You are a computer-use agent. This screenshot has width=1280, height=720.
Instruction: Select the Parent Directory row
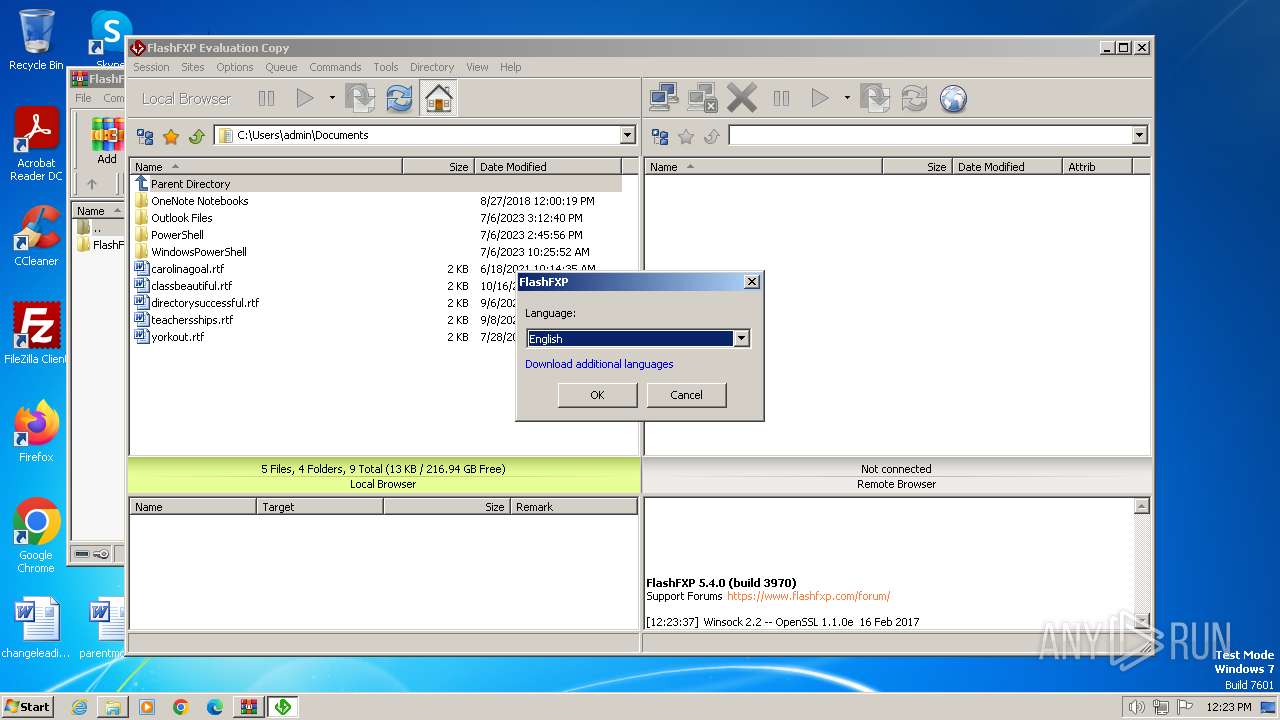click(376, 184)
